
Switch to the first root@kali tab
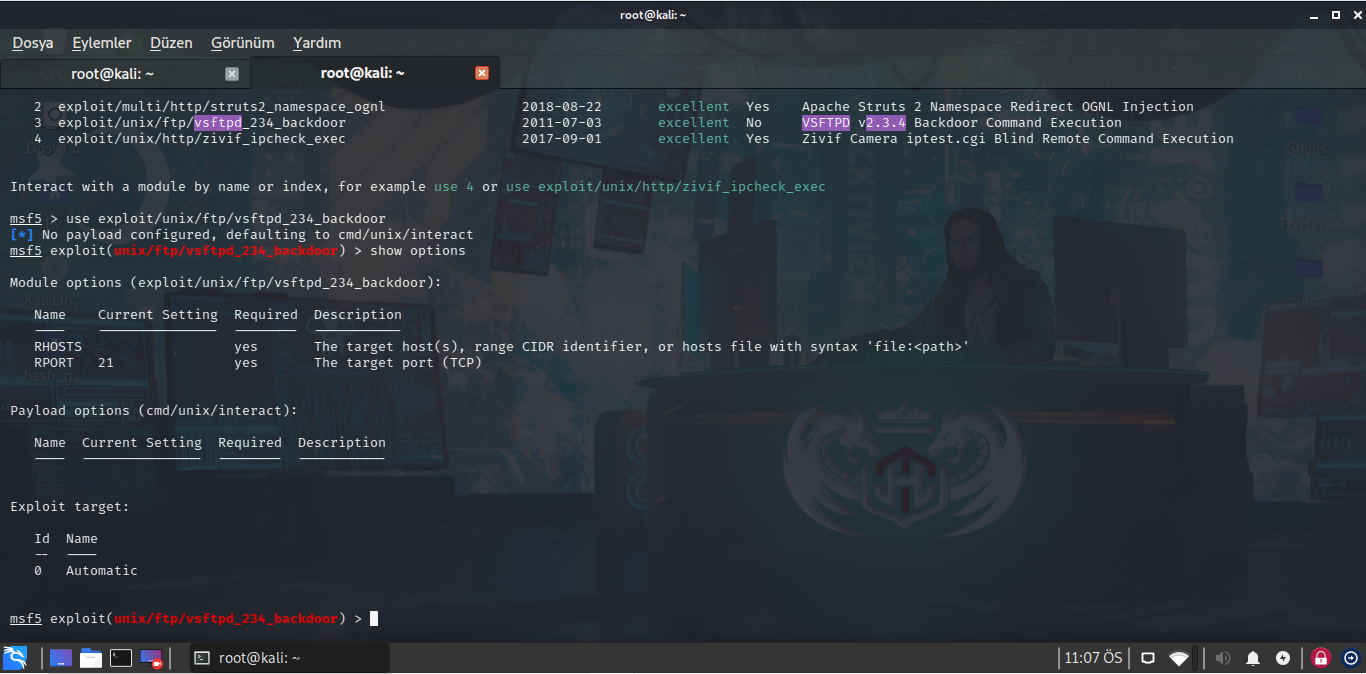[125, 73]
